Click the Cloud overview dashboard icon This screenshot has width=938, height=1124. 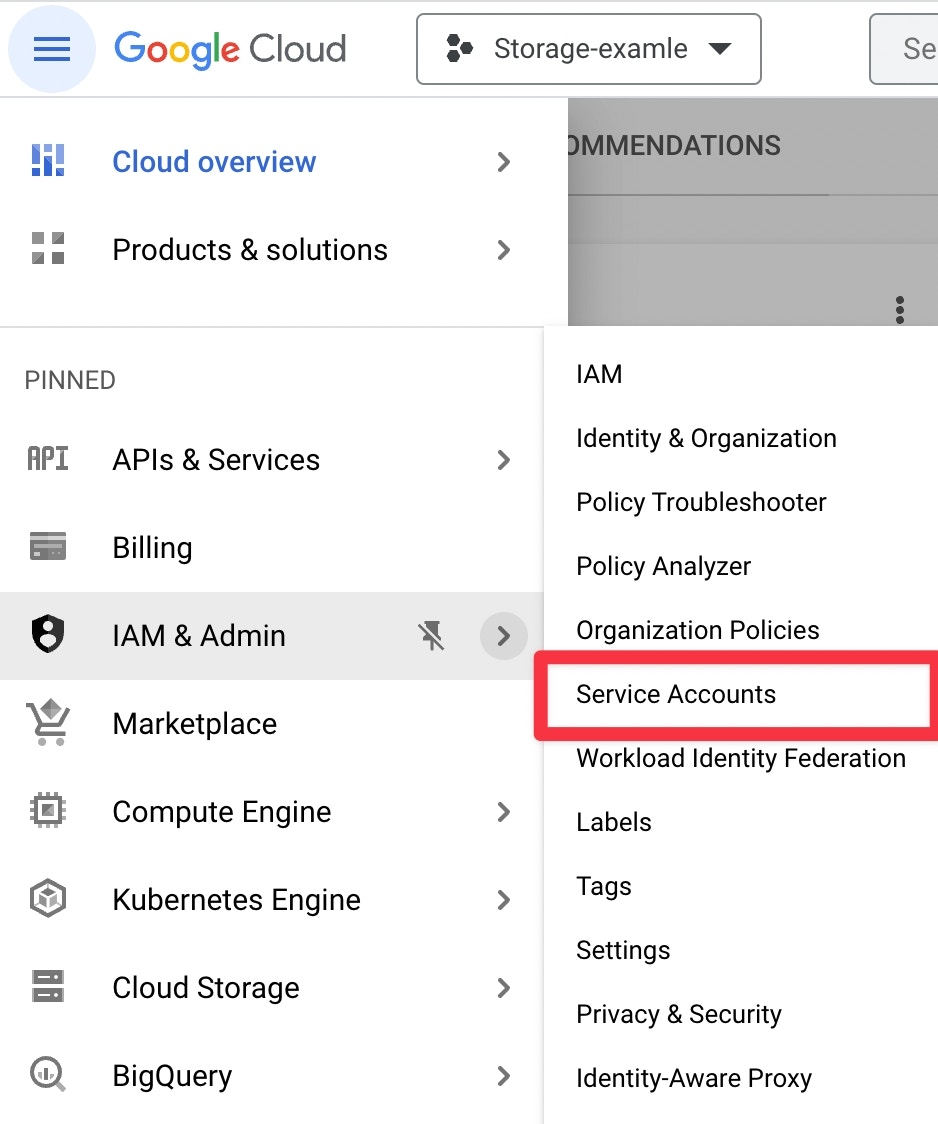coord(48,161)
